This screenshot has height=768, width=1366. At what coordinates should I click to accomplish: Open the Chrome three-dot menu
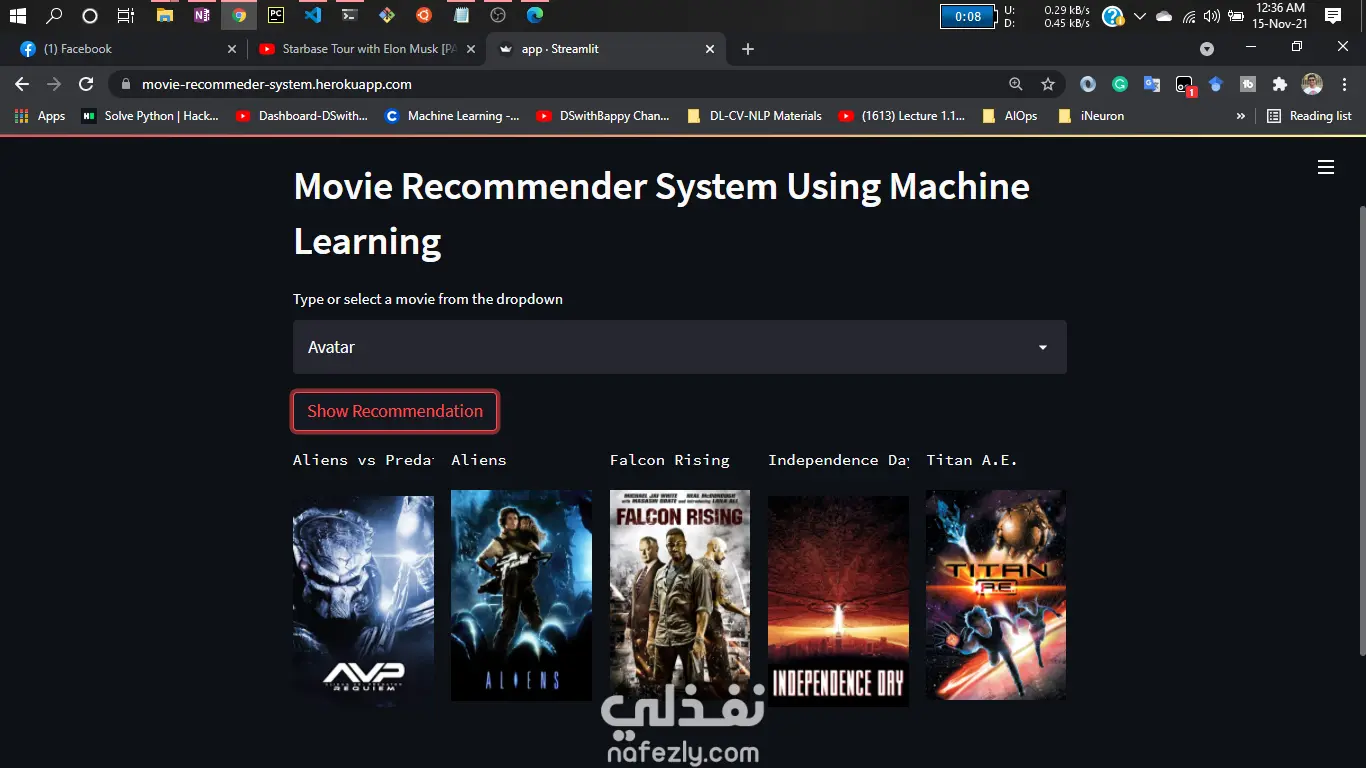point(1344,84)
